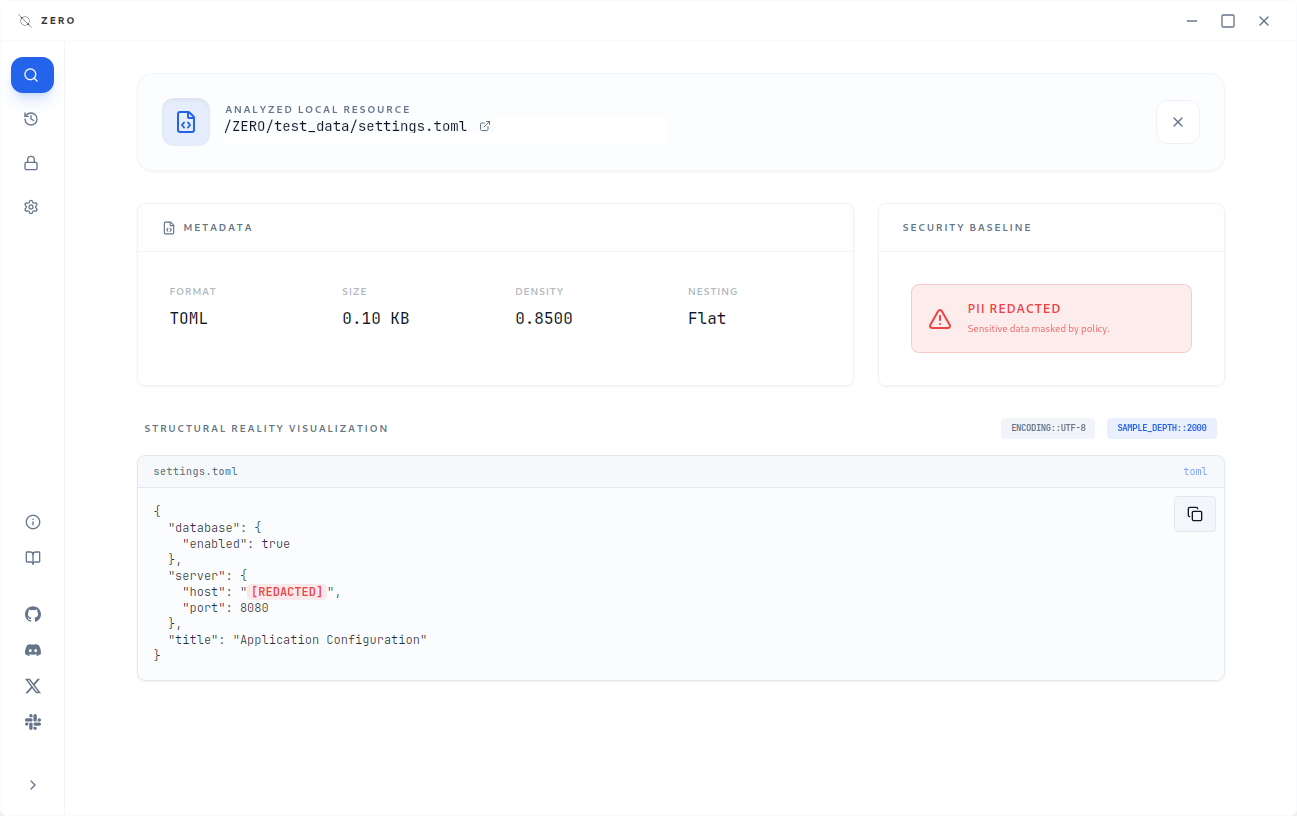
Task: Click the PII REDACTED alert box
Action: (x=1051, y=319)
